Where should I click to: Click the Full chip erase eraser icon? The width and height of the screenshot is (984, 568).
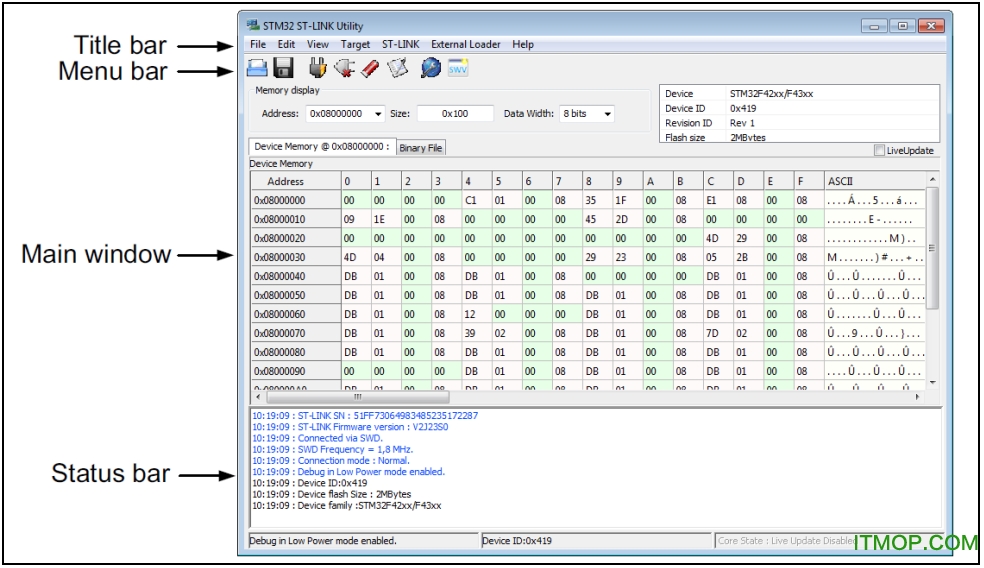click(x=370, y=68)
